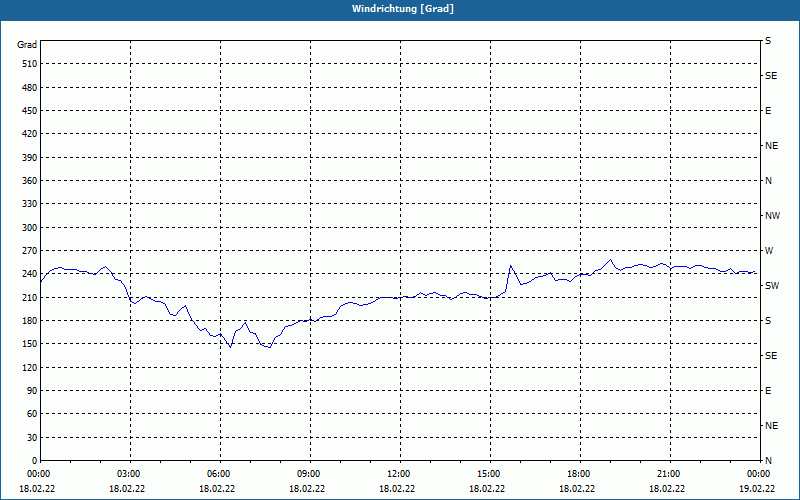The height and width of the screenshot is (500, 800).
Task: Click the 19.02.22 date label
Action: (757, 489)
